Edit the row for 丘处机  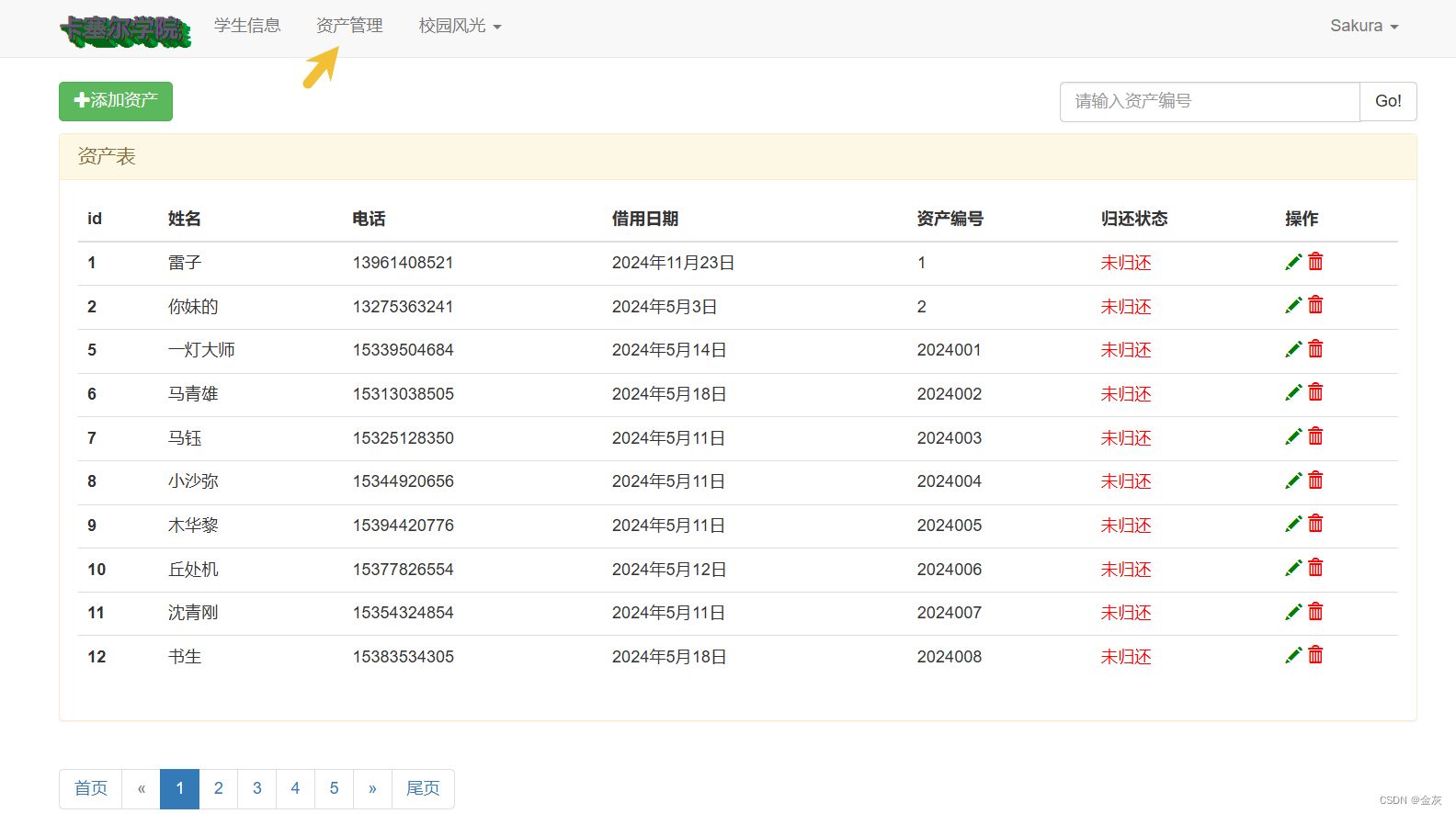[x=1293, y=568]
